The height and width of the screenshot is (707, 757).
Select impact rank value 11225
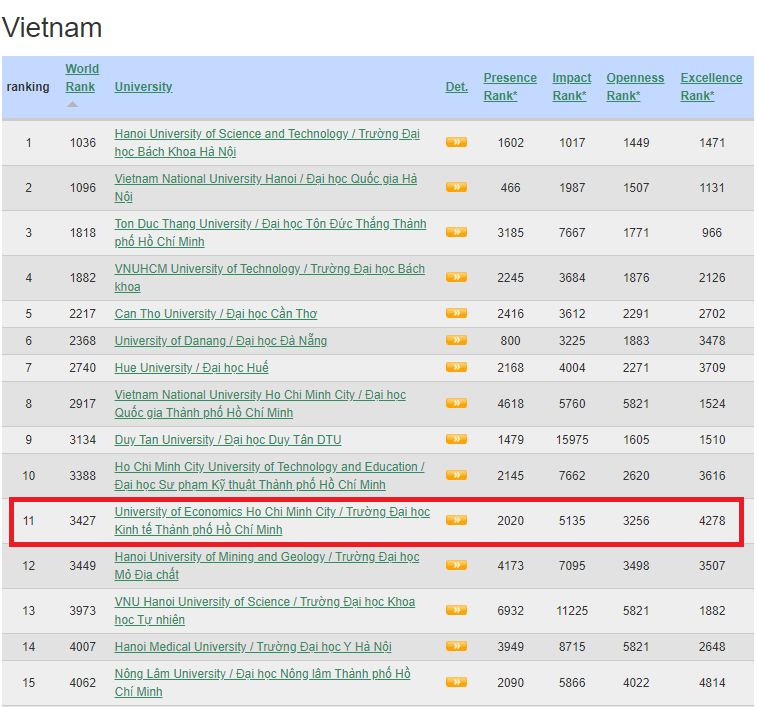[x=572, y=610]
